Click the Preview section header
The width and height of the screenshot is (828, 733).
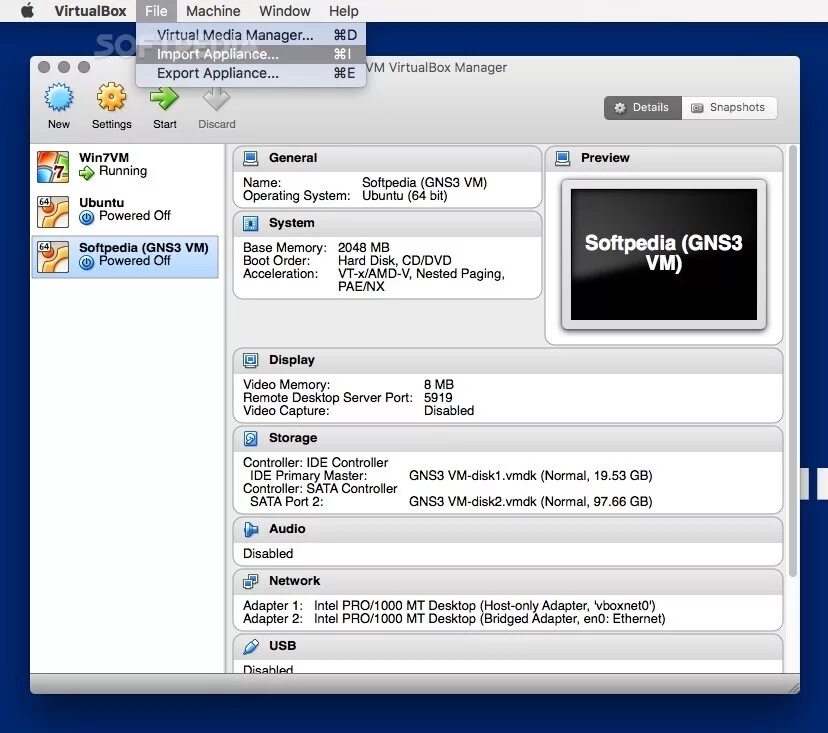pyautogui.click(x=663, y=158)
